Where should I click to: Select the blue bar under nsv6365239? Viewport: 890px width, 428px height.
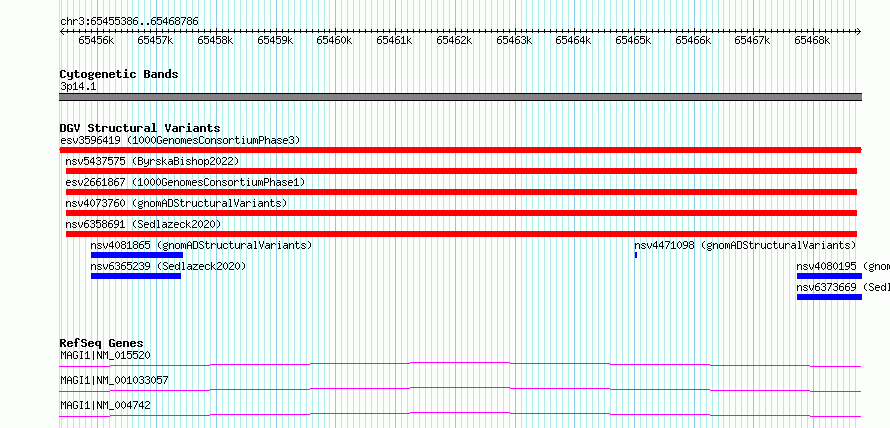point(136,276)
